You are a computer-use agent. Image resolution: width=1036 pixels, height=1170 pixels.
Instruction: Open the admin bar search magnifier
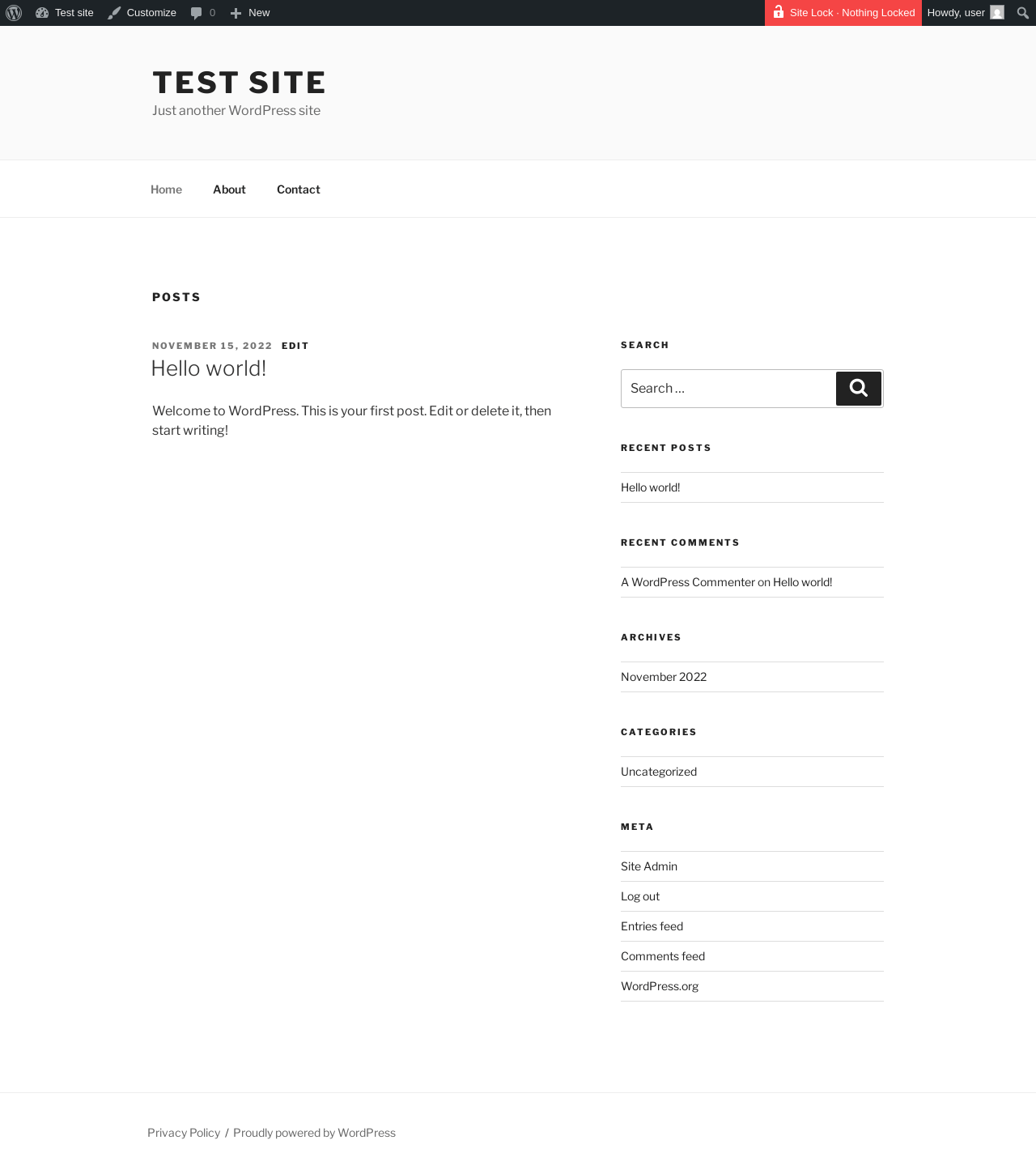(x=1022, y=13)
